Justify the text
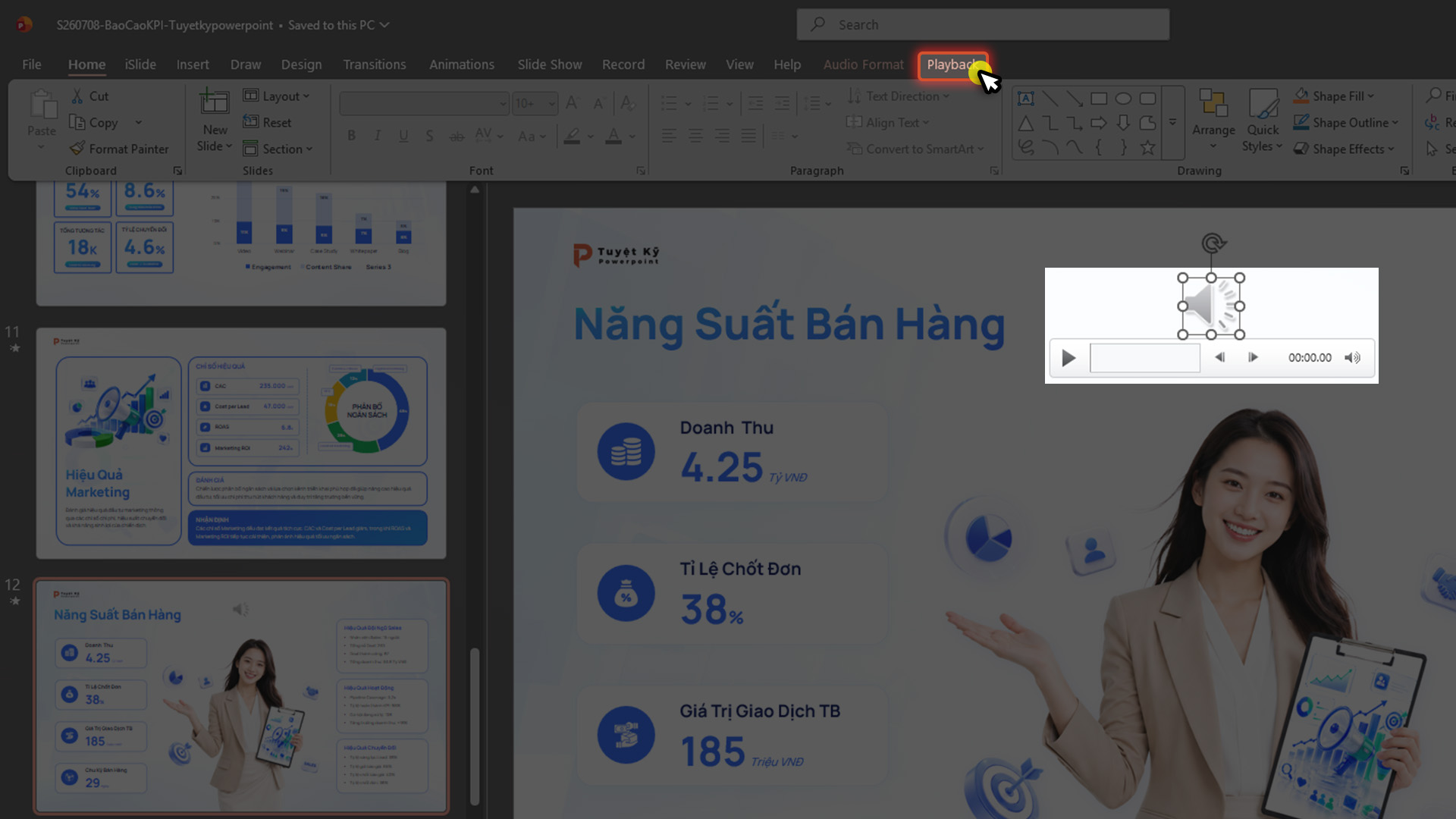This screenshot has width=1456, height=819. point(748,136)
